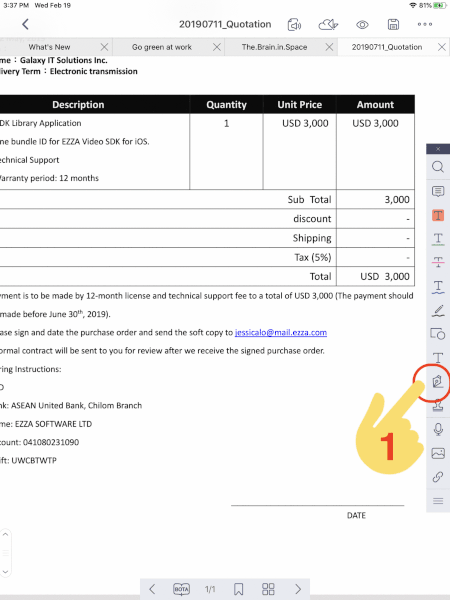450x600 pixels.
Task: Open the page thumbnails grid view
Action: coord(268,589)
